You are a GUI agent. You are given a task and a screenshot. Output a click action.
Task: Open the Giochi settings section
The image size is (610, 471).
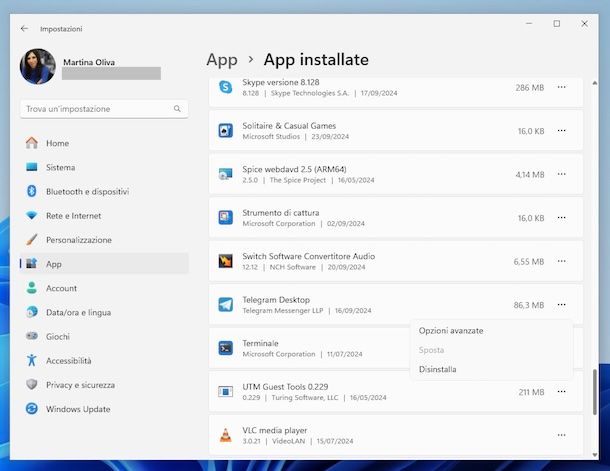tap(58, 337)
